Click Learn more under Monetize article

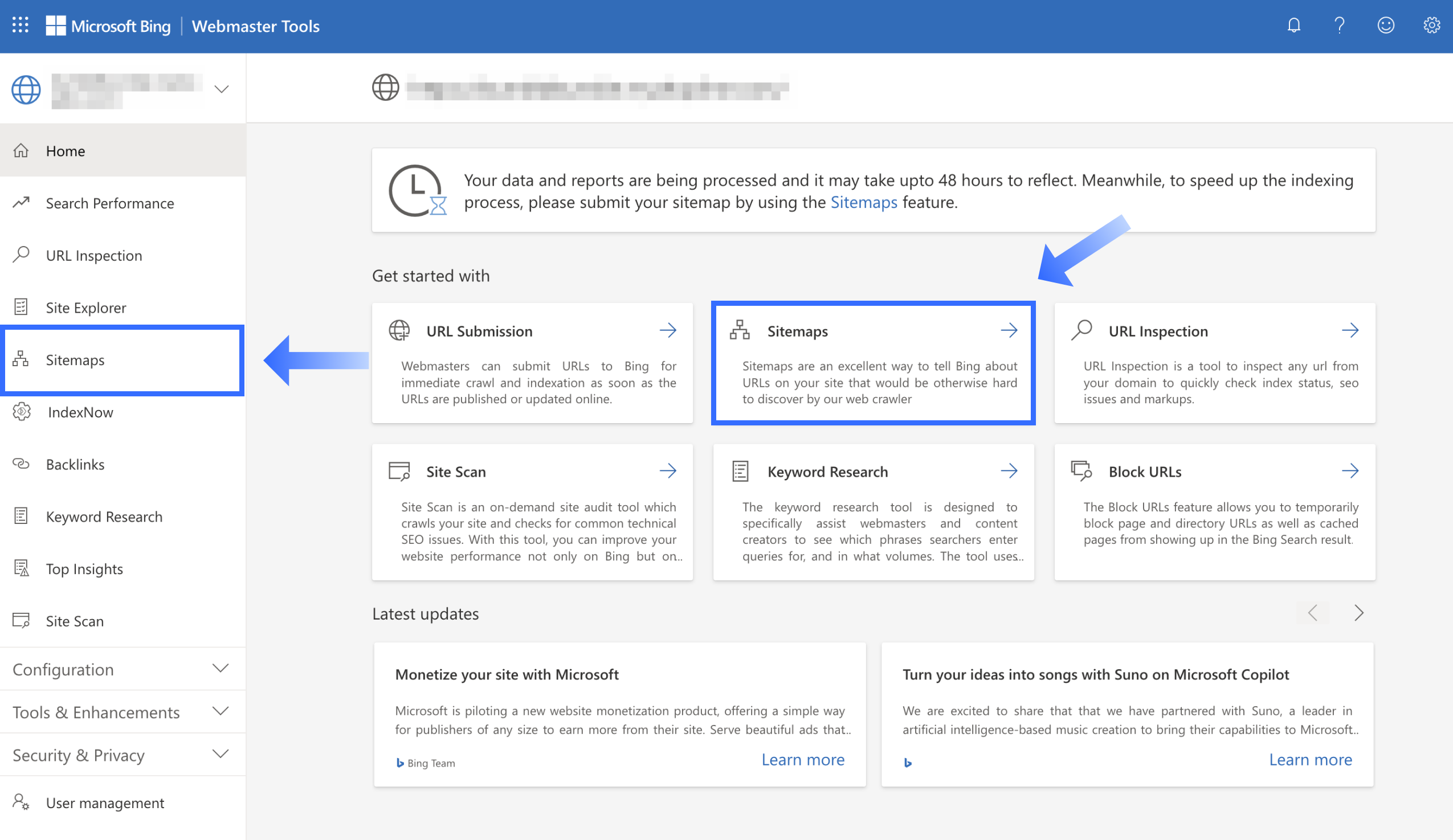pyautogui.click(x=803, y=760)
